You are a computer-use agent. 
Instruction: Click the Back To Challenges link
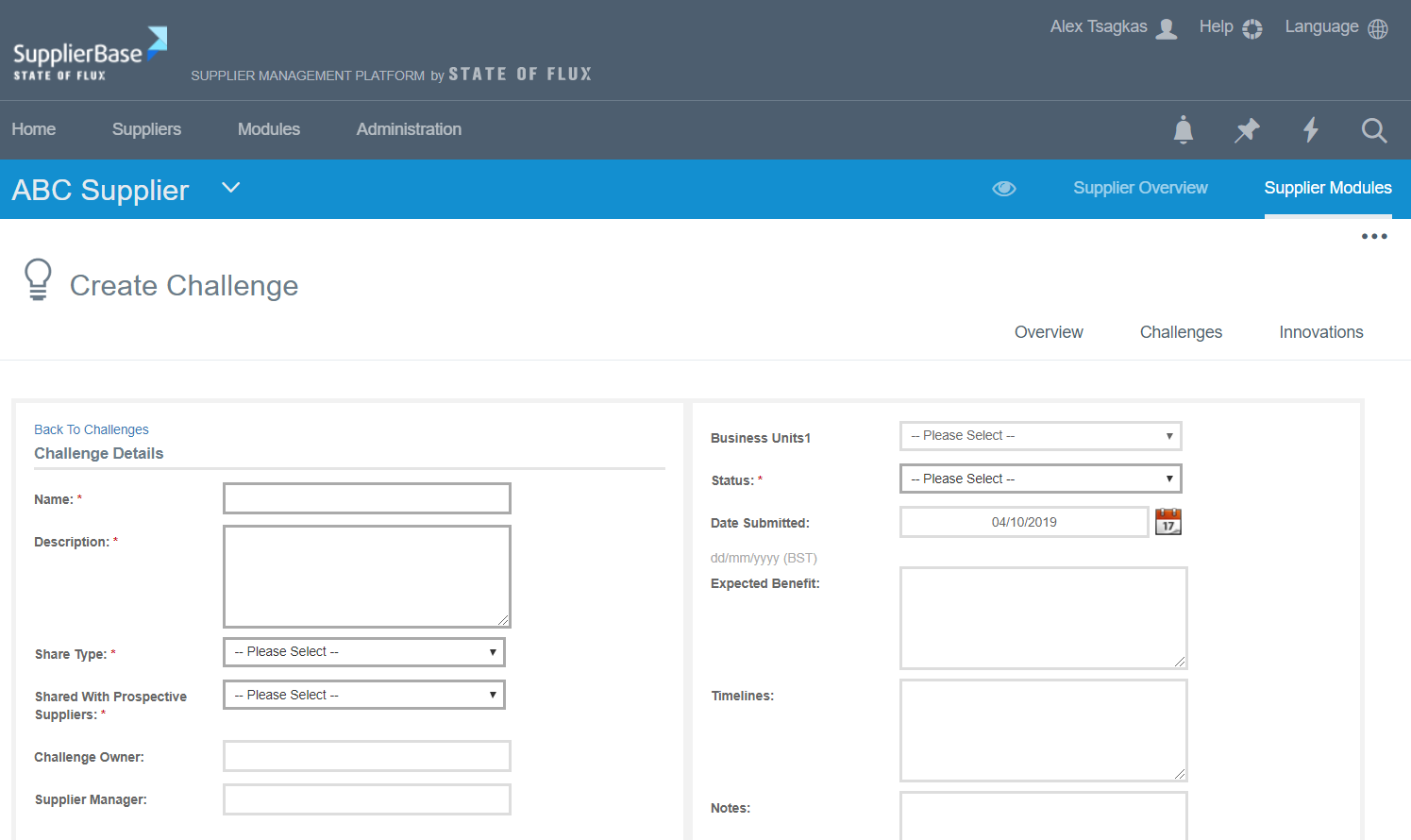click(x=92, y=429)
